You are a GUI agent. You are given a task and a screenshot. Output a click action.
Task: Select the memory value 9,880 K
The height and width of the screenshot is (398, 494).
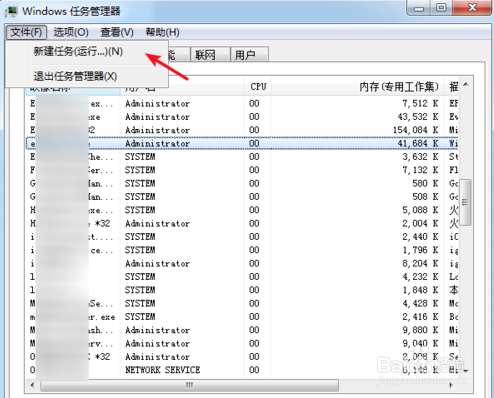(420, 330)
